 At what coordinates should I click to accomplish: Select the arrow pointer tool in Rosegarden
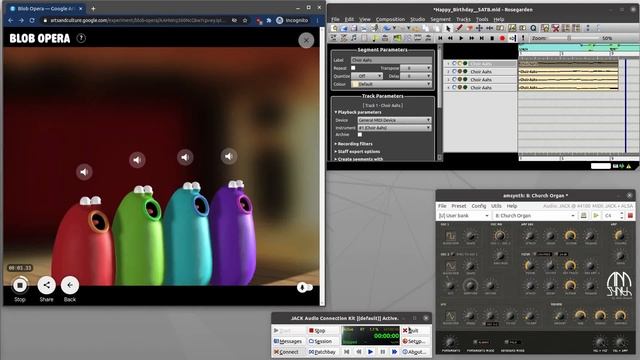coord(449,28)
